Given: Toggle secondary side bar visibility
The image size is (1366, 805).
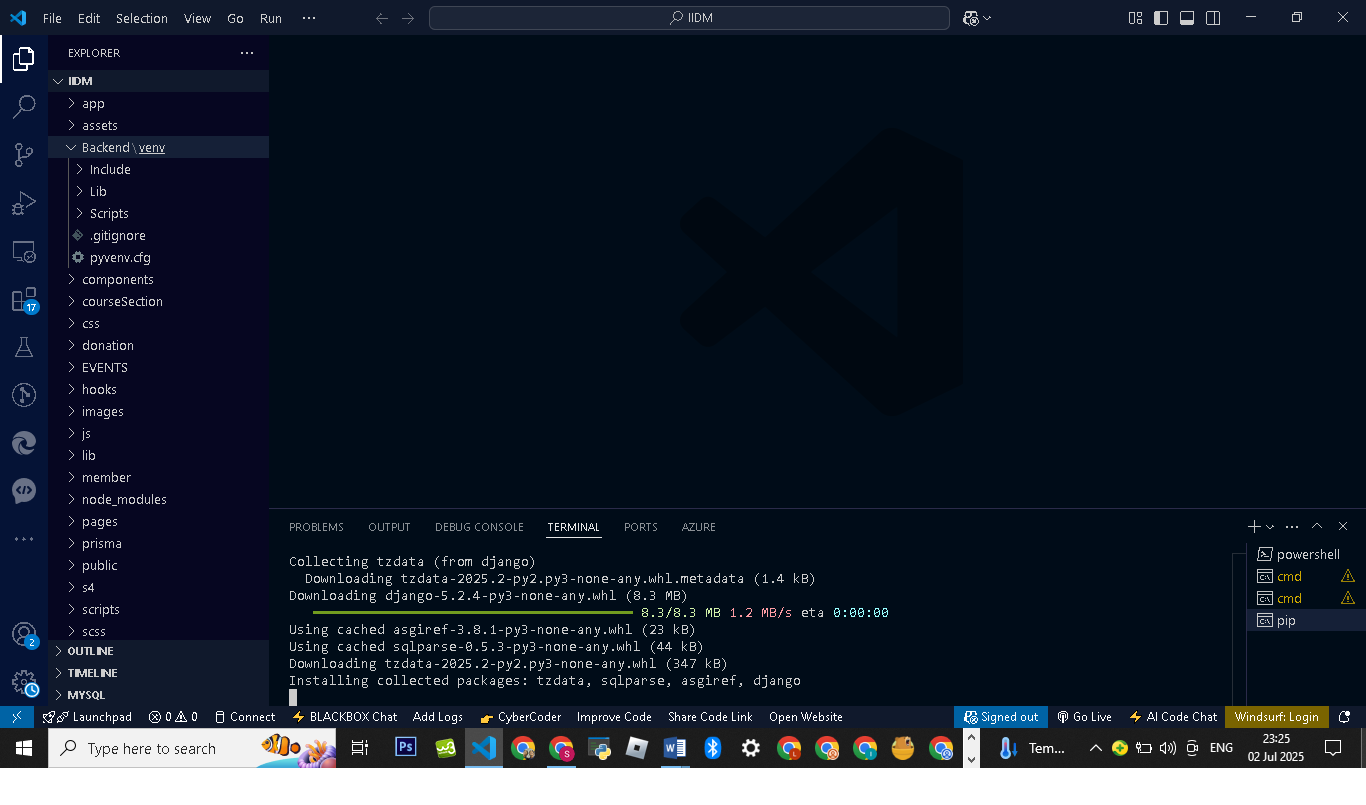Looking at the screenshot, I should pos(1213,18).
